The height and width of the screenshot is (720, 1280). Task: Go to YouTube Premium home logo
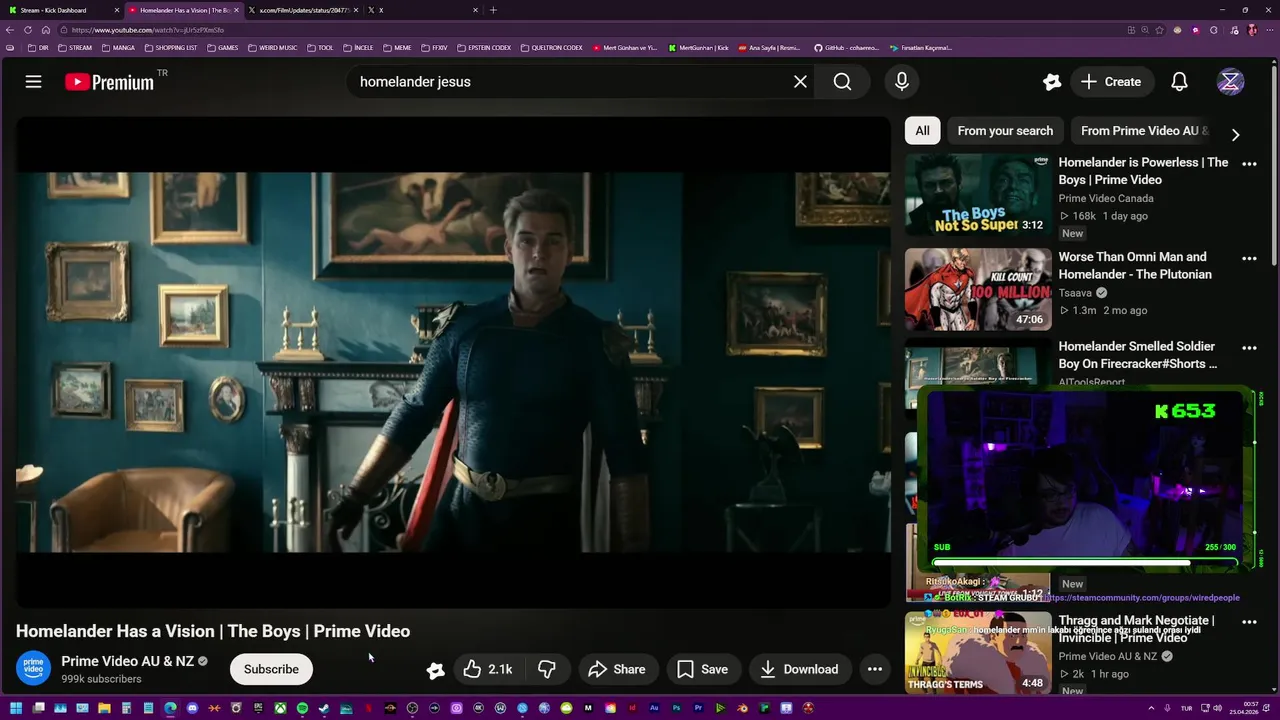tap(110, 82)
